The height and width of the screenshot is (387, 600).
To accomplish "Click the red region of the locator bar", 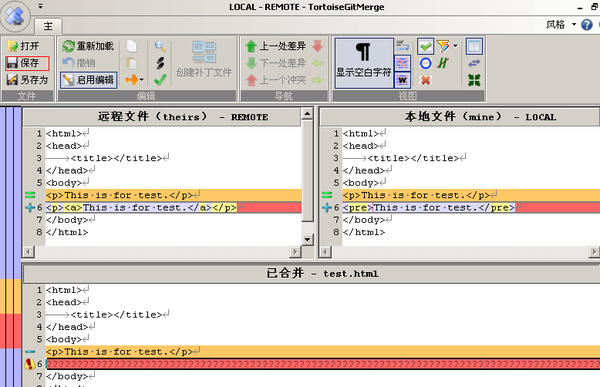I will point(10,331).
